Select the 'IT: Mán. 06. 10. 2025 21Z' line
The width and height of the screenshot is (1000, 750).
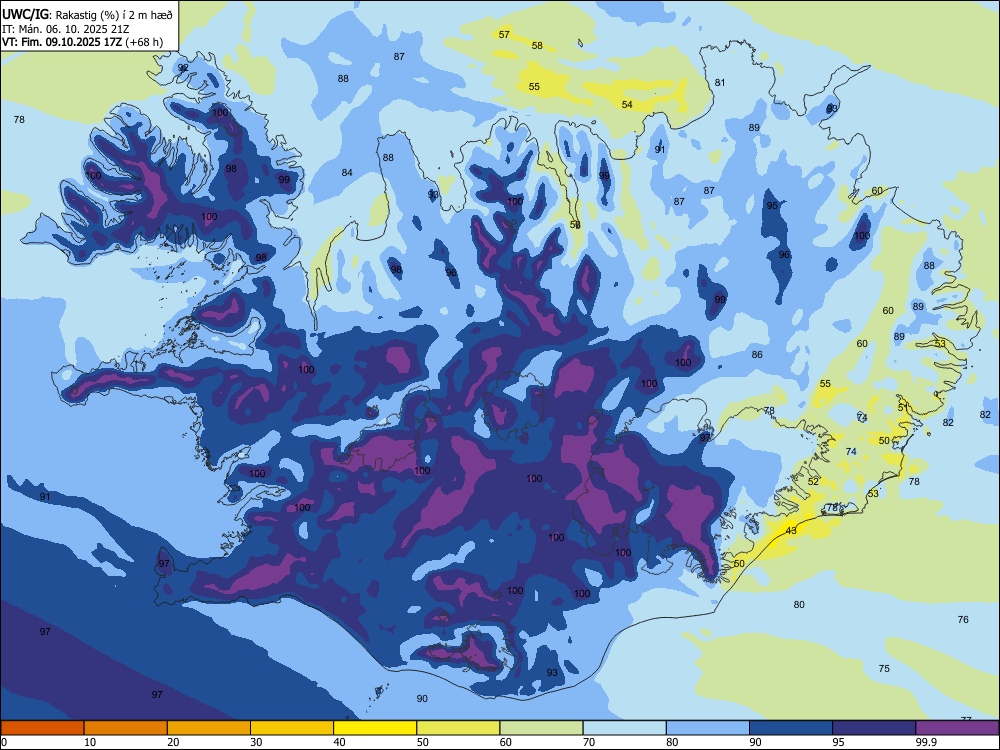(66, 29)
